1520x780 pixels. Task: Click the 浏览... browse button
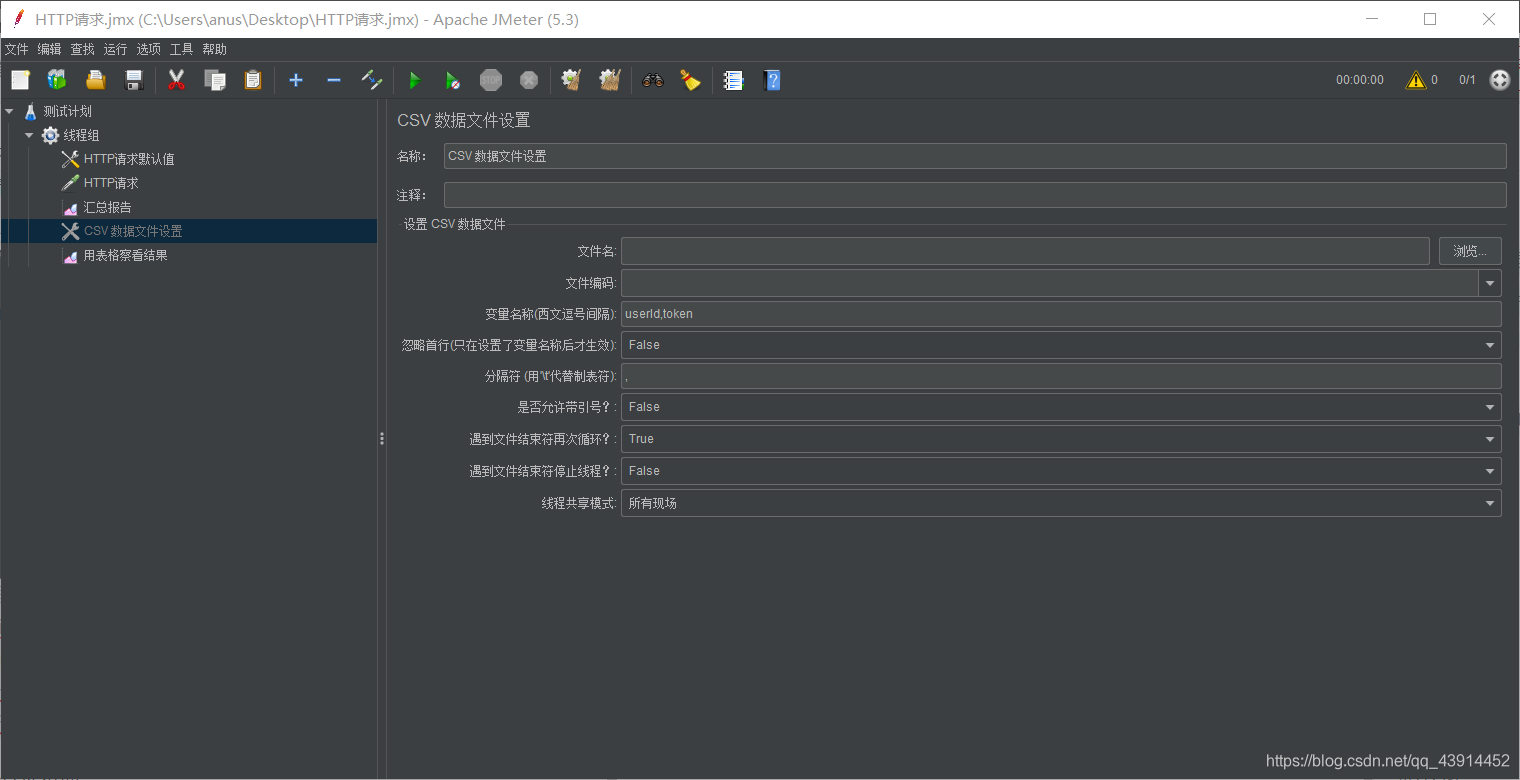(x=1470, y=251)
